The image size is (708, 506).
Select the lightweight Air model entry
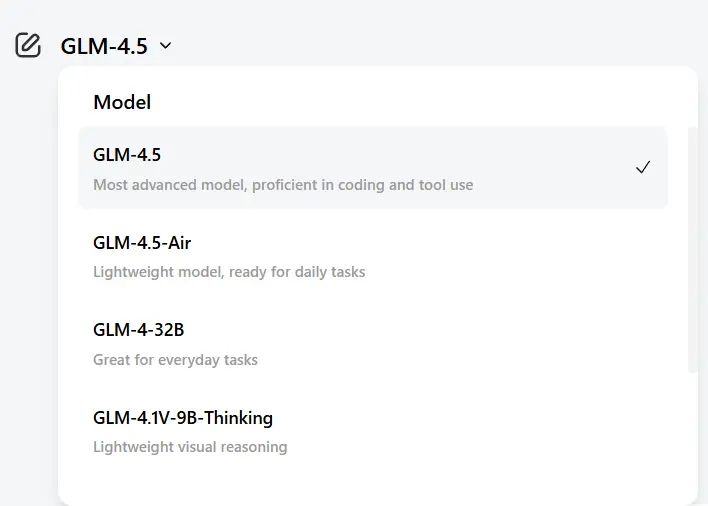click(x=373, y=255)
